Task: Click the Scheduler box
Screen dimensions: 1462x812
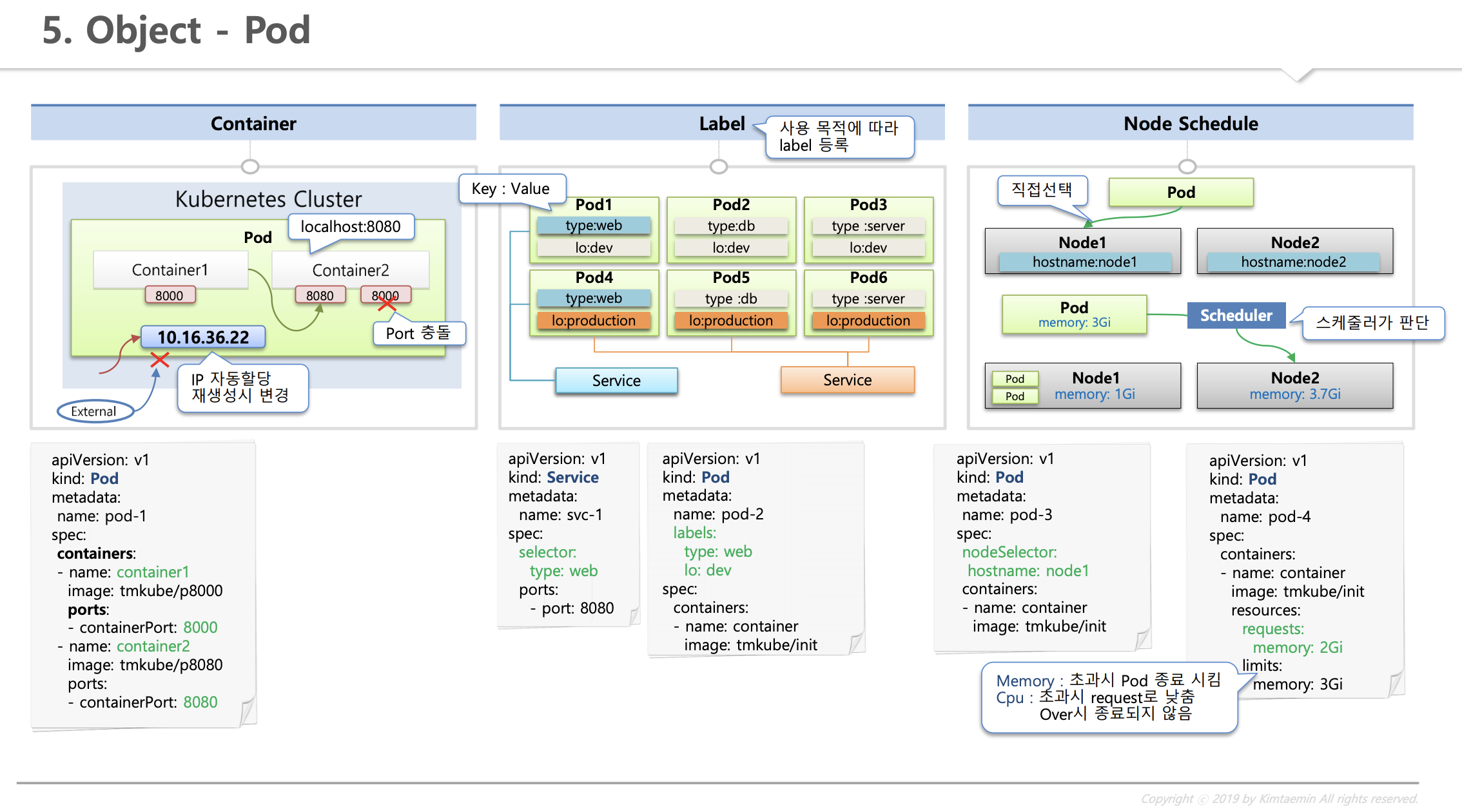Action: click(x=1236, y=315)
